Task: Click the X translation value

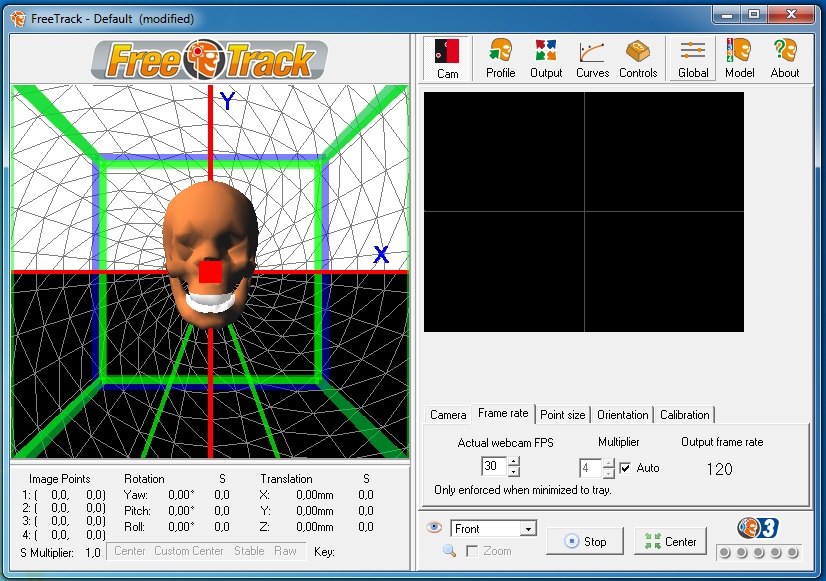Action: [314, 495]
